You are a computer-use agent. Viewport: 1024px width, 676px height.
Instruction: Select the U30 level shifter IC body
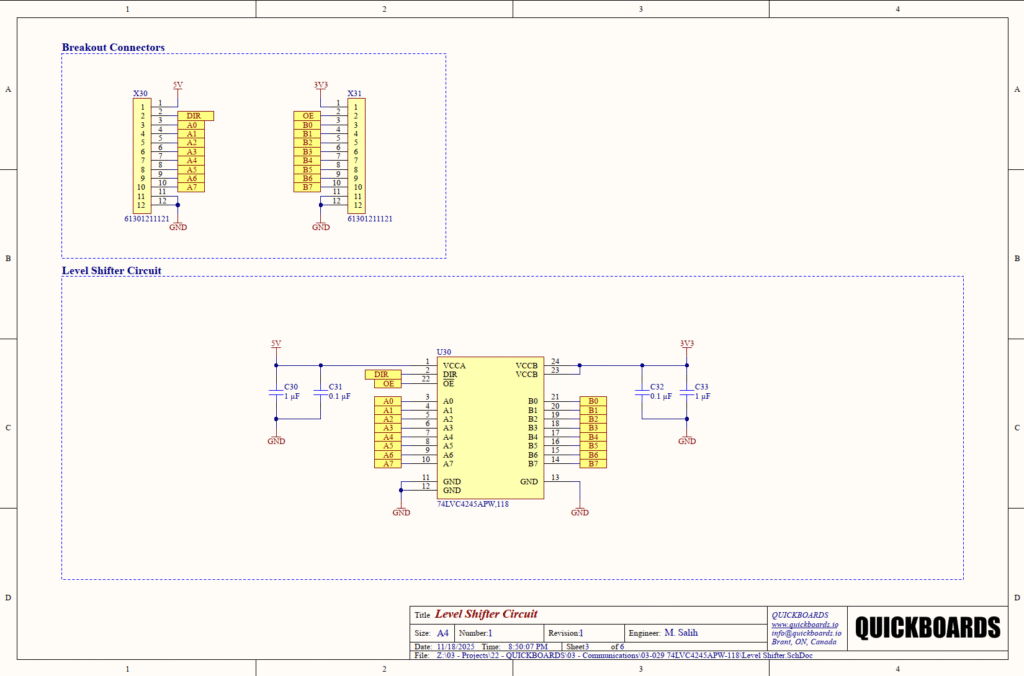pyautogui.click(x=490, y=427)
